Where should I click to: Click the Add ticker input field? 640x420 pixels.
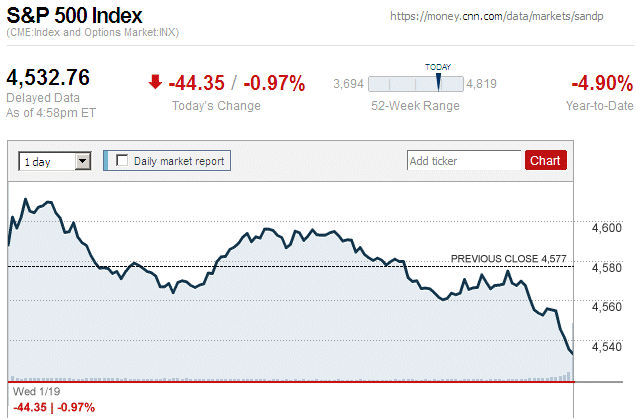pyautogui.click(x=464, y=160)
